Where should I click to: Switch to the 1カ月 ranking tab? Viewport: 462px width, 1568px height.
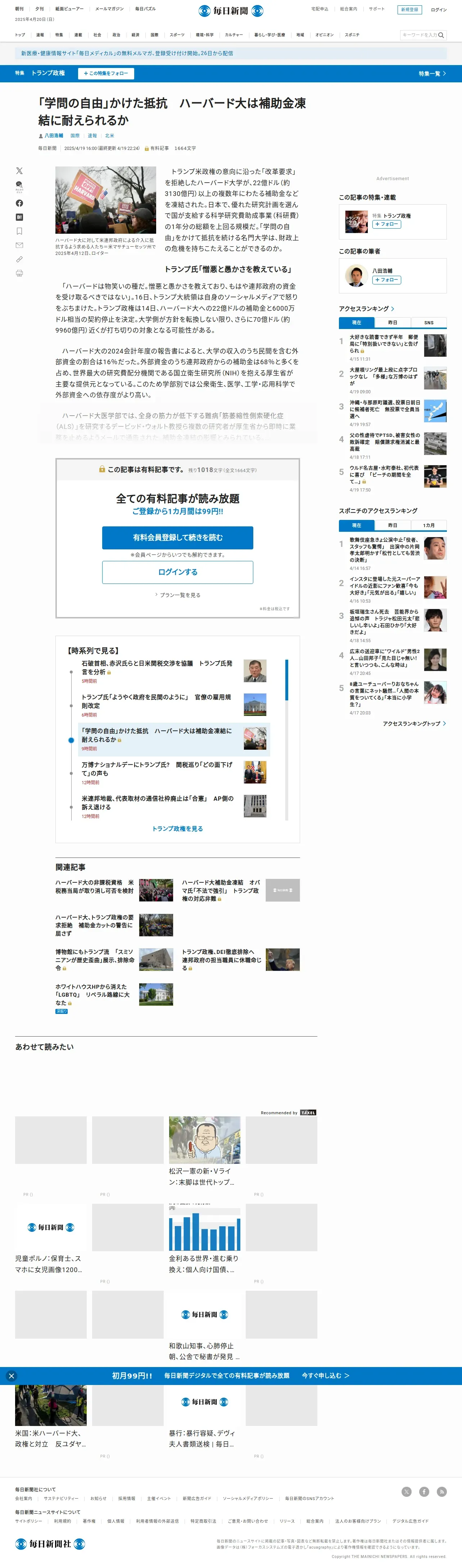[429, 525]
